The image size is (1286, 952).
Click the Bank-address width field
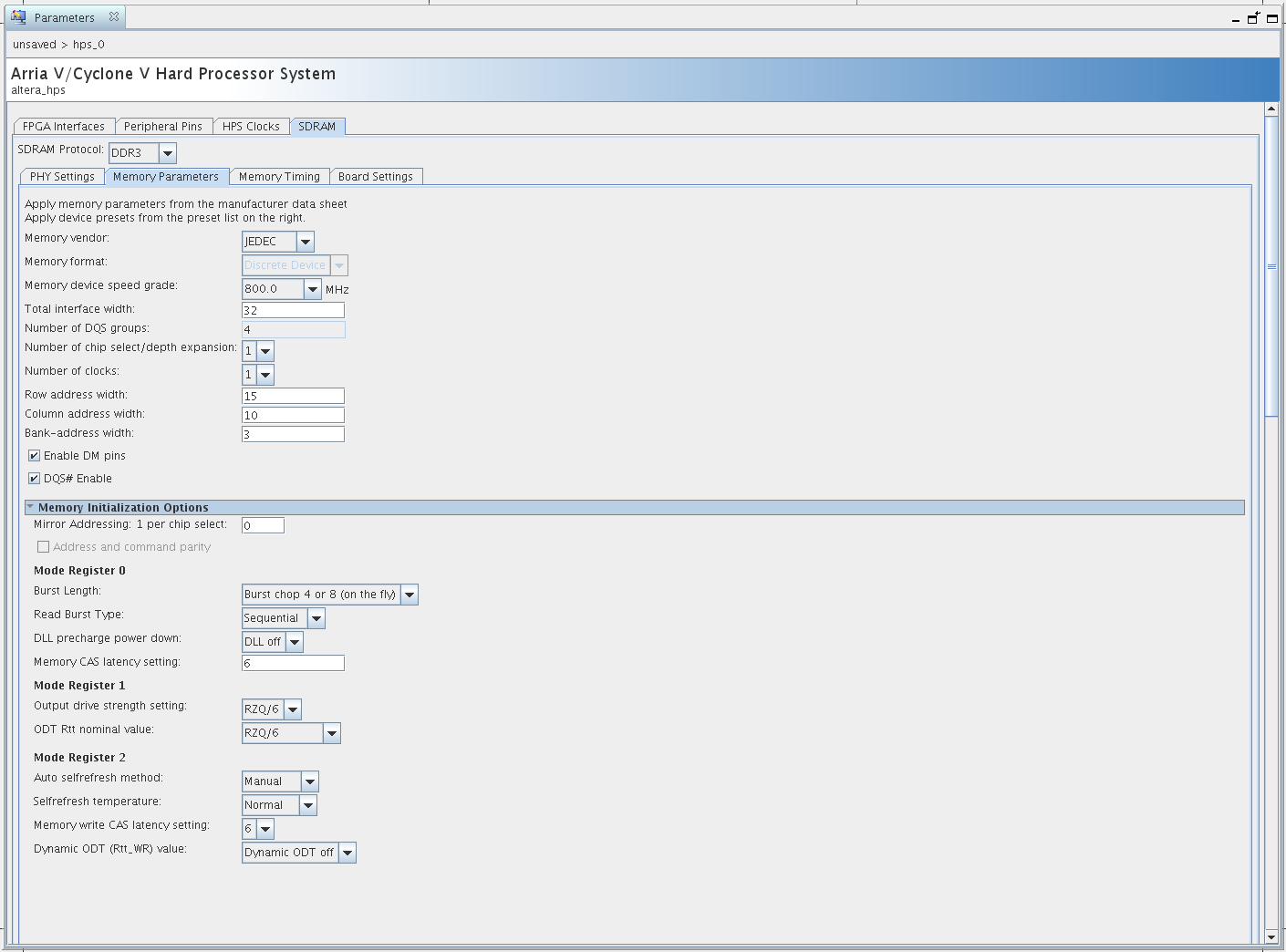[293, 434]
